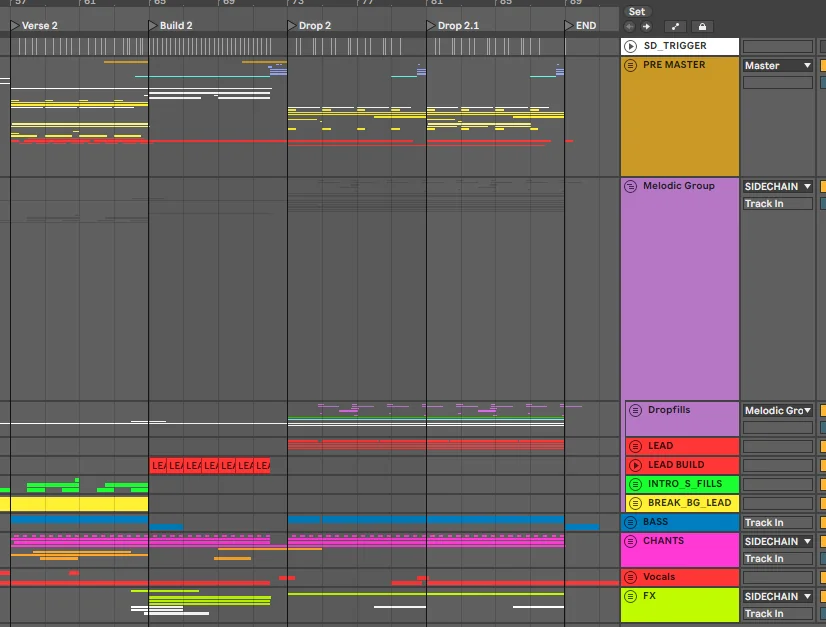Screen dimensions: 826x627
Task: Jump to previous locator arrow
Action: [630, 26]
